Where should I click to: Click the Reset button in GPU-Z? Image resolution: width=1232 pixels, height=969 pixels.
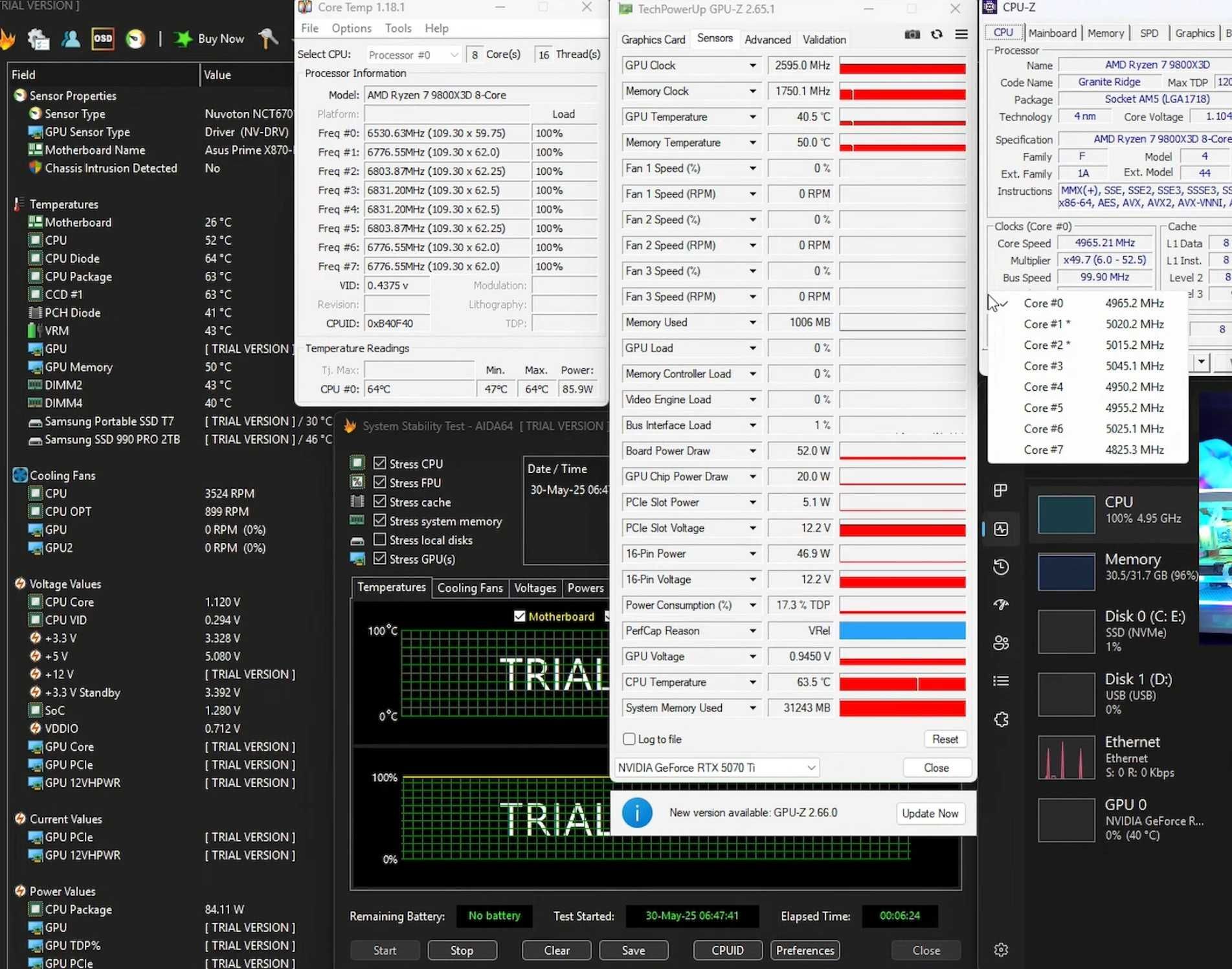[x=945, y=739]
